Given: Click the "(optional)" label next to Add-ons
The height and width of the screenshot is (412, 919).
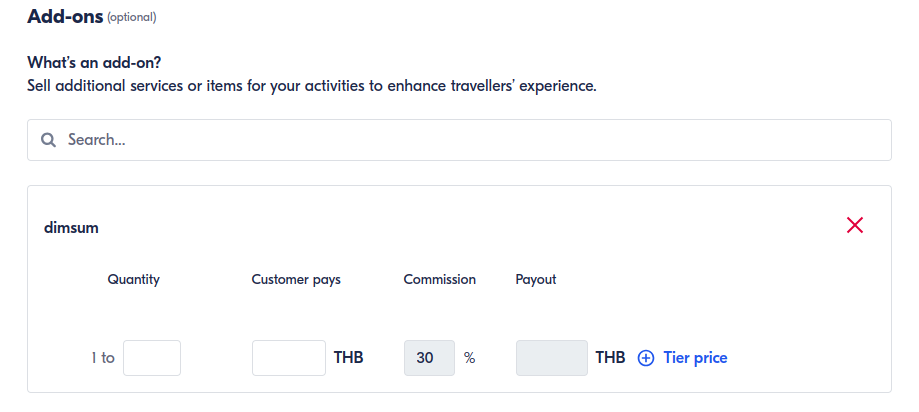Looking at the screenshot, I should point(132,17).
